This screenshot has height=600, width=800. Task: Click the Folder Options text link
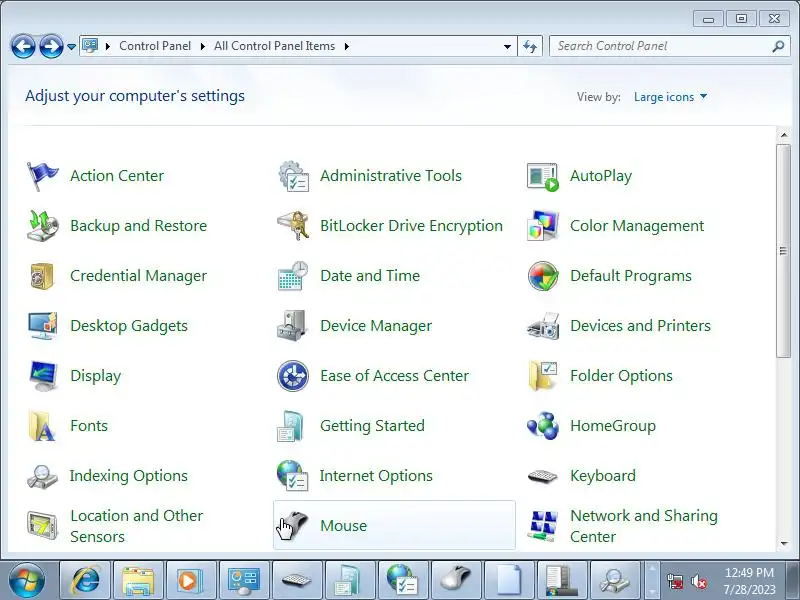(621, 376)
